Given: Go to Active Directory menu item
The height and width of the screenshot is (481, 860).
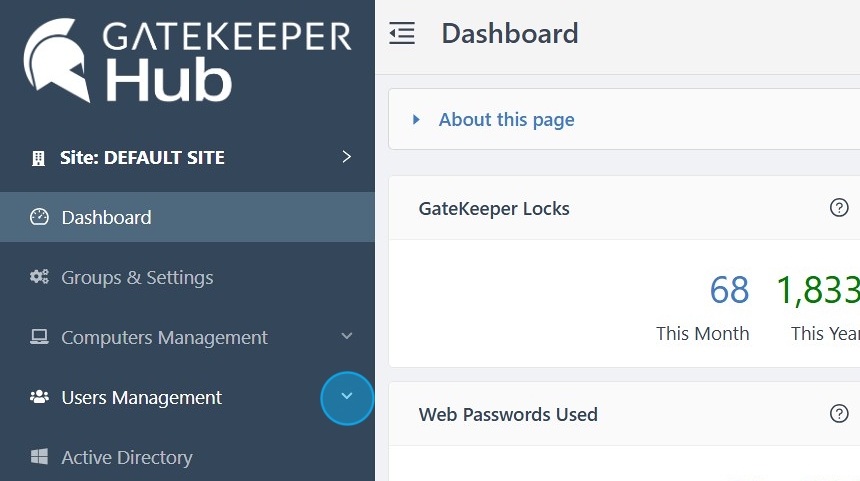Looking at the screenshot, I should (x=187, y=457).
